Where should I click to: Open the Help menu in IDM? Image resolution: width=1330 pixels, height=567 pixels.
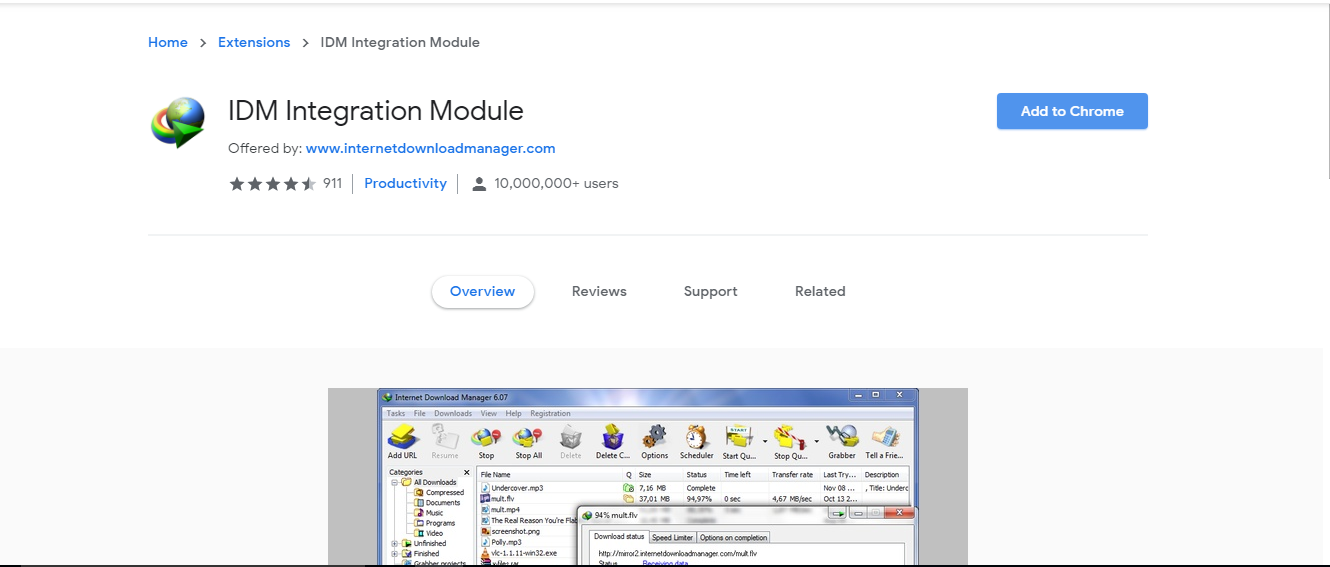point(514,413)
